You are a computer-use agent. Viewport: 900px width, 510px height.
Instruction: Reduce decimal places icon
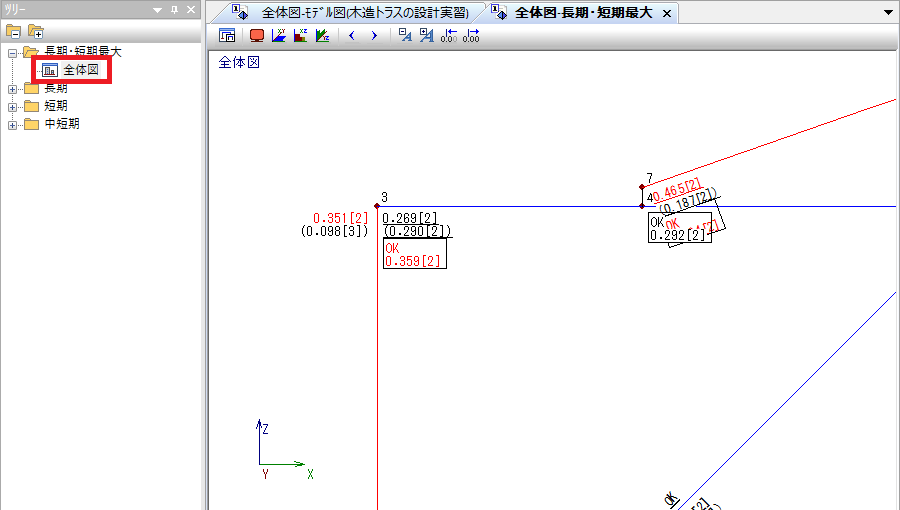point(449,36)
